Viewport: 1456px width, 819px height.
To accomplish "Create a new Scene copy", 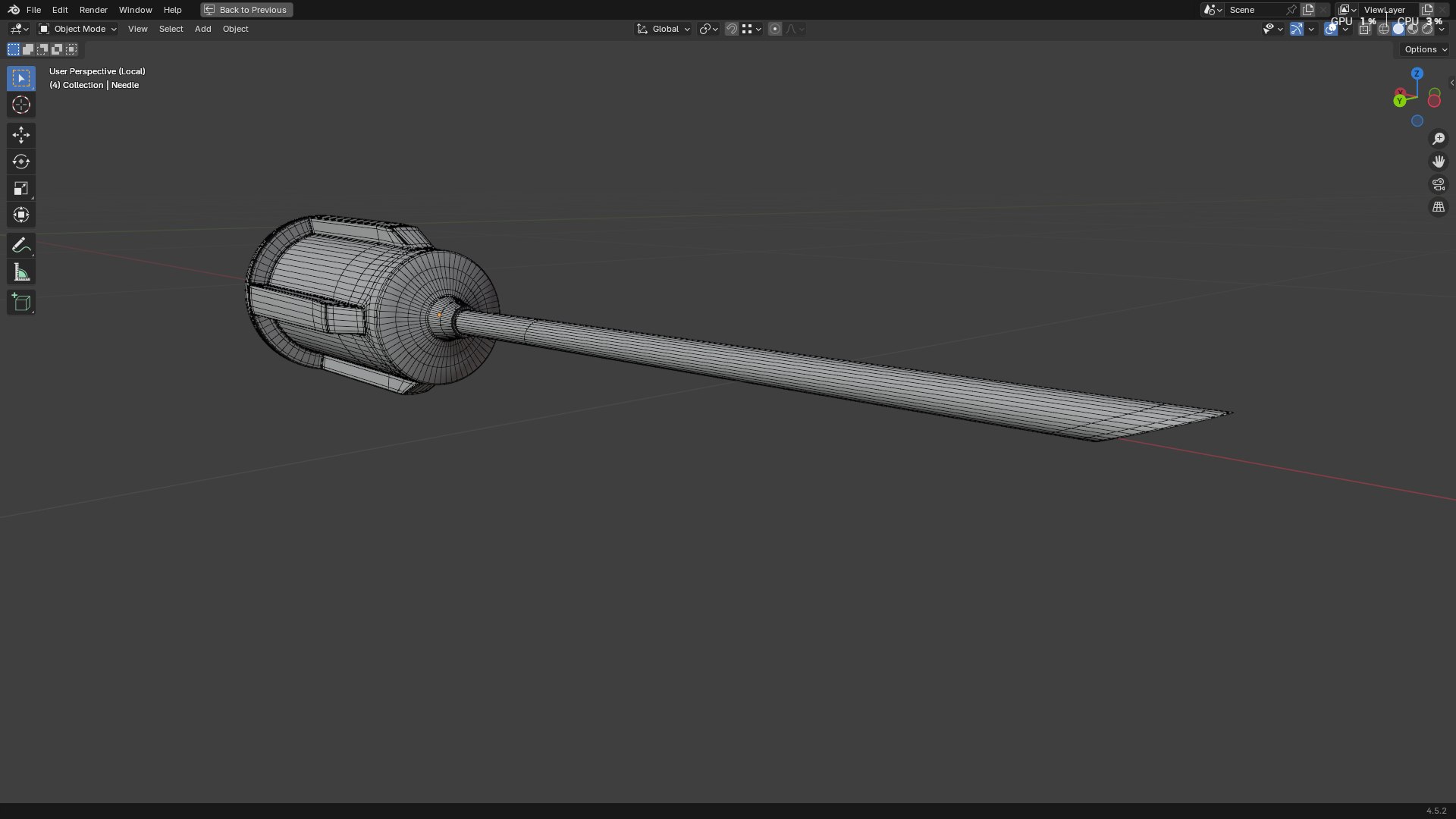I will pos(1308,10).
